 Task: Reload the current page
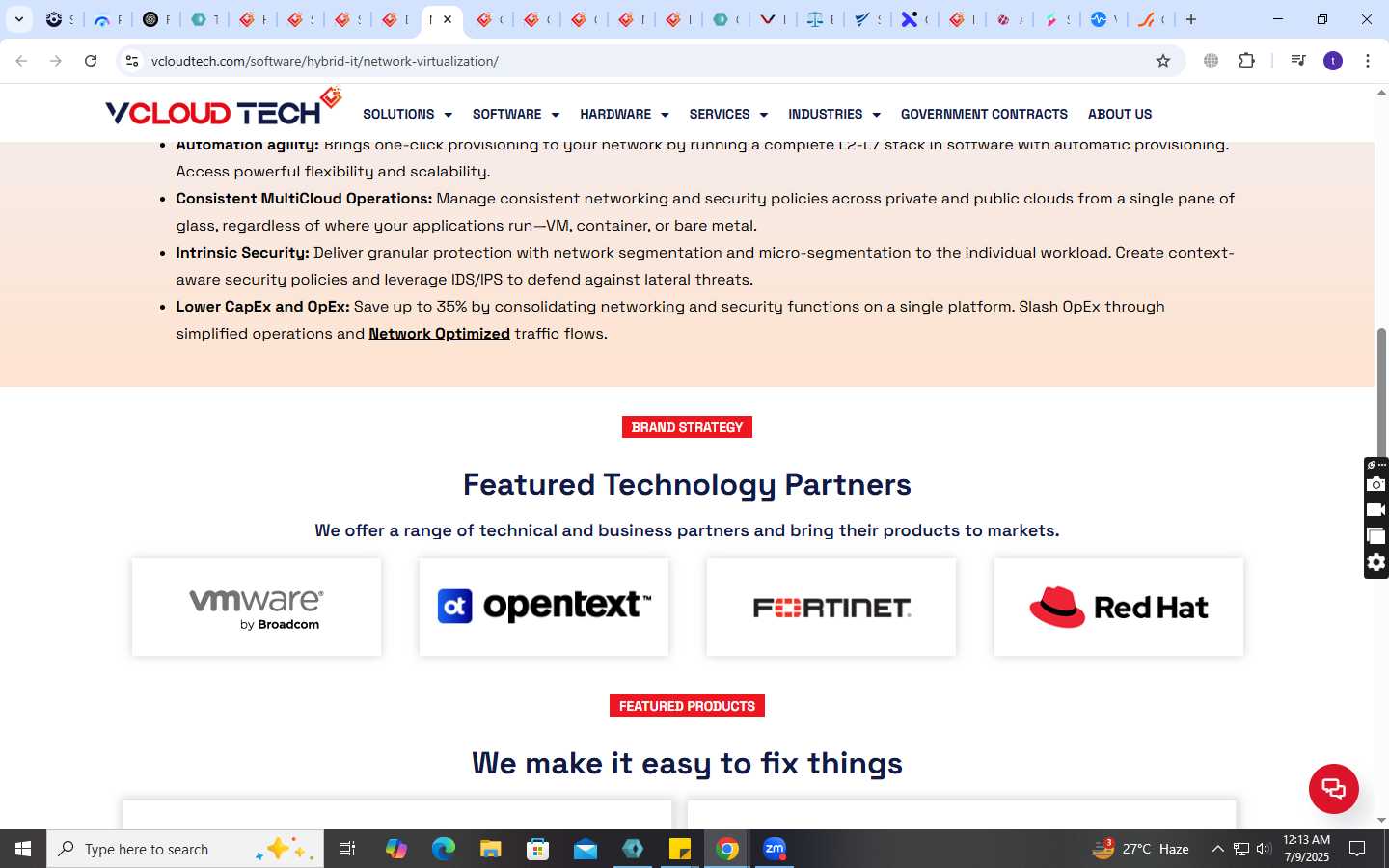click(x=91, y=61)
